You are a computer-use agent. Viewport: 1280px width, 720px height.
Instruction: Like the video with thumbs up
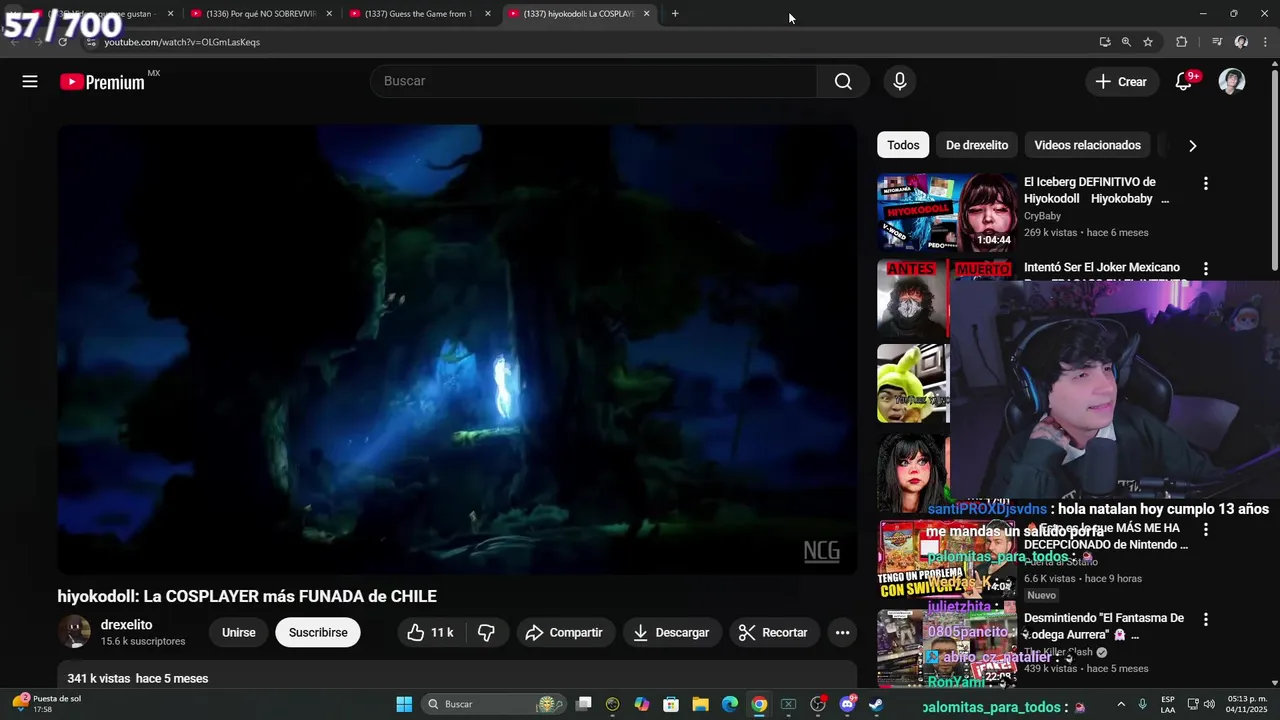point(430,633)
